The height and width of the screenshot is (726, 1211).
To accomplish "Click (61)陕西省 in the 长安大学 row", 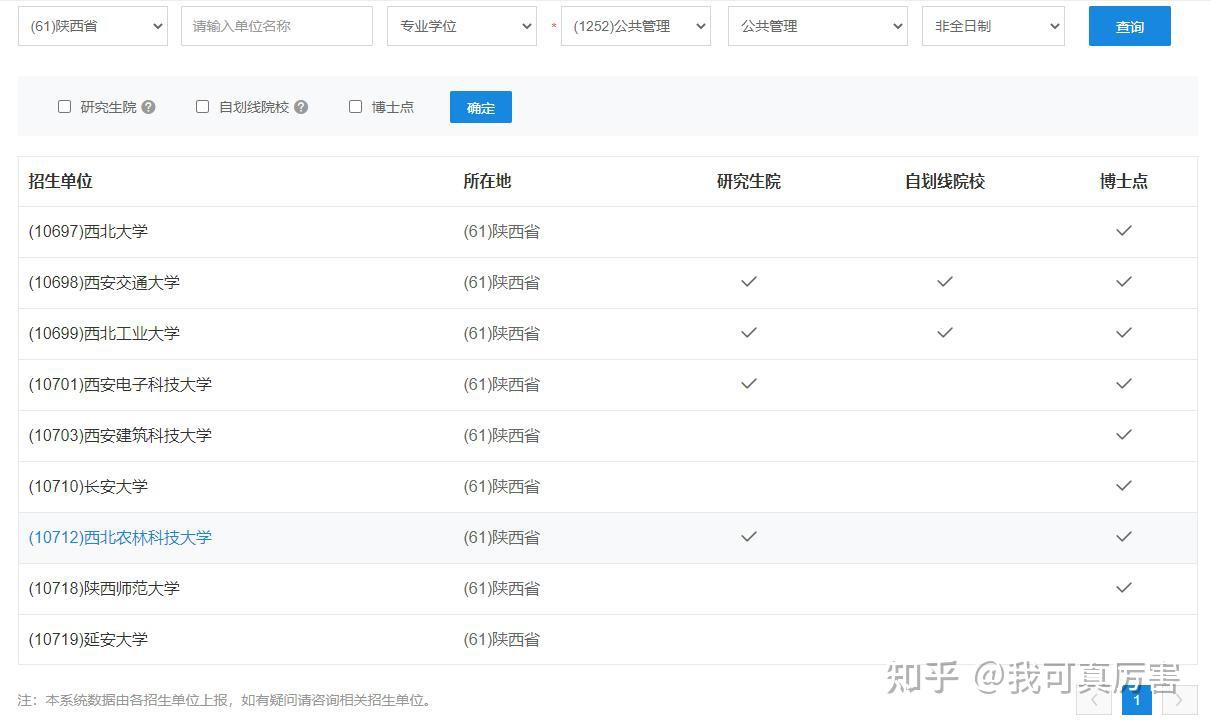I will point(501,486).
